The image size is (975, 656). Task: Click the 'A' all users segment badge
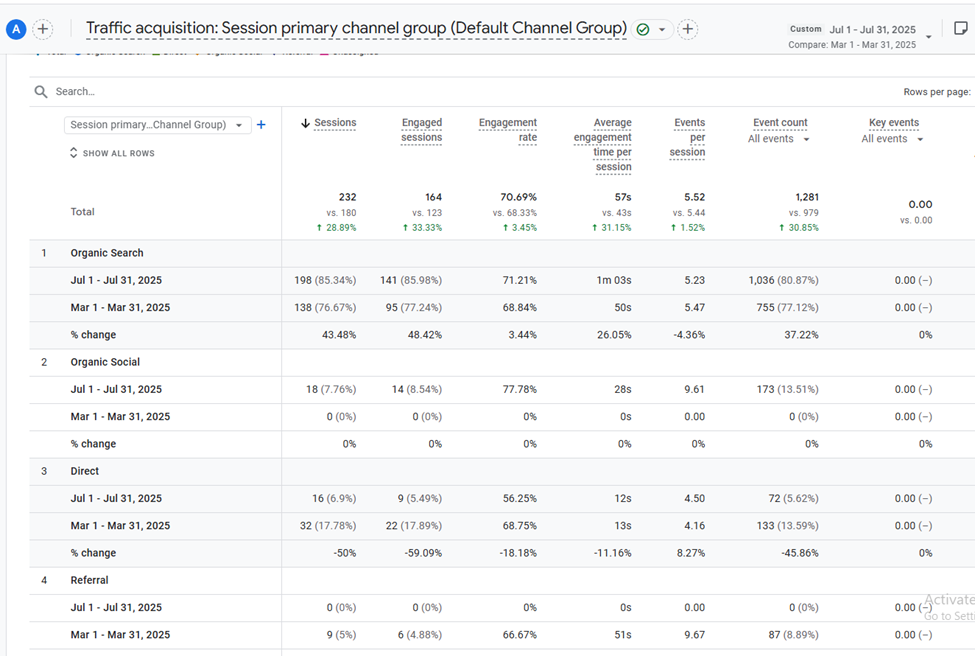click(16, 29)
